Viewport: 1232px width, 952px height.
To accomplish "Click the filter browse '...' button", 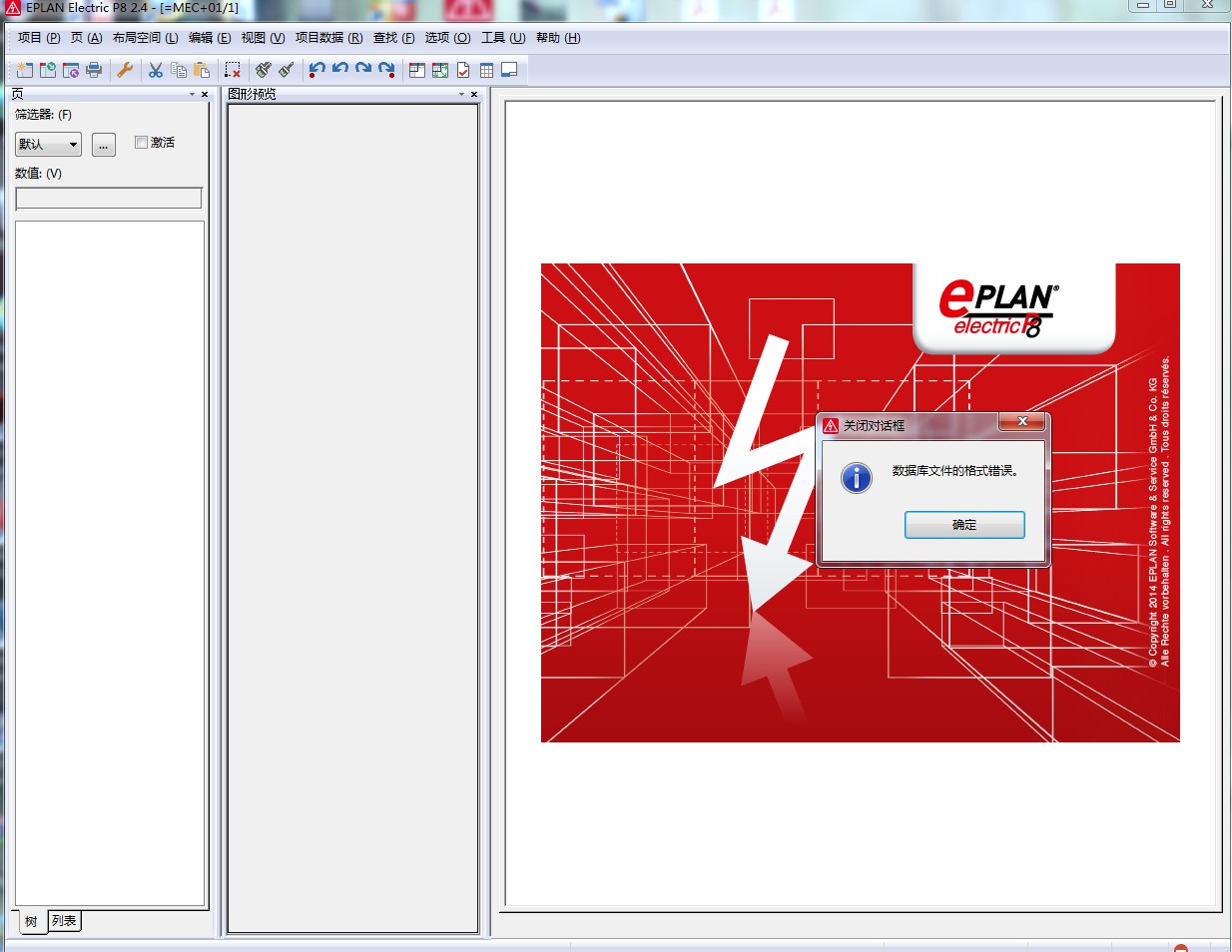I will 104,145.
